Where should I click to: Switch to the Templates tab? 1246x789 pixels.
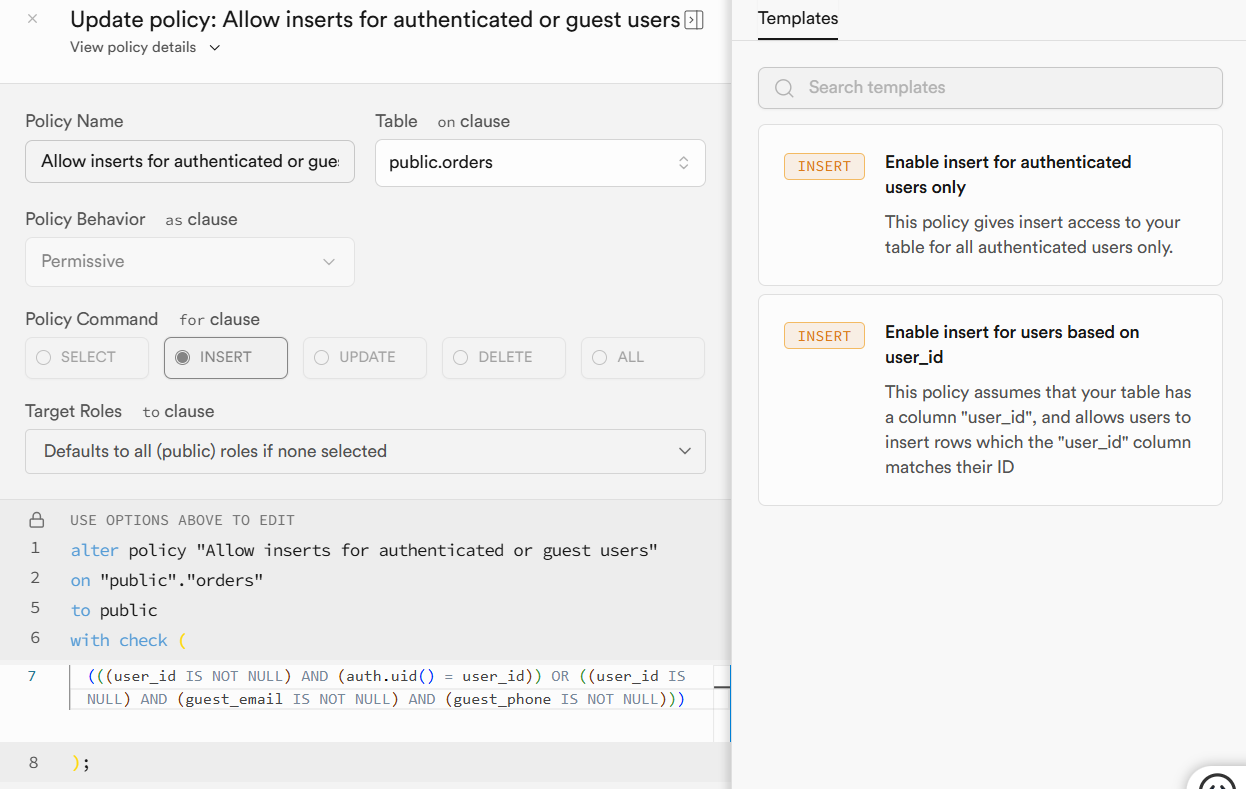tap(798, 19)
